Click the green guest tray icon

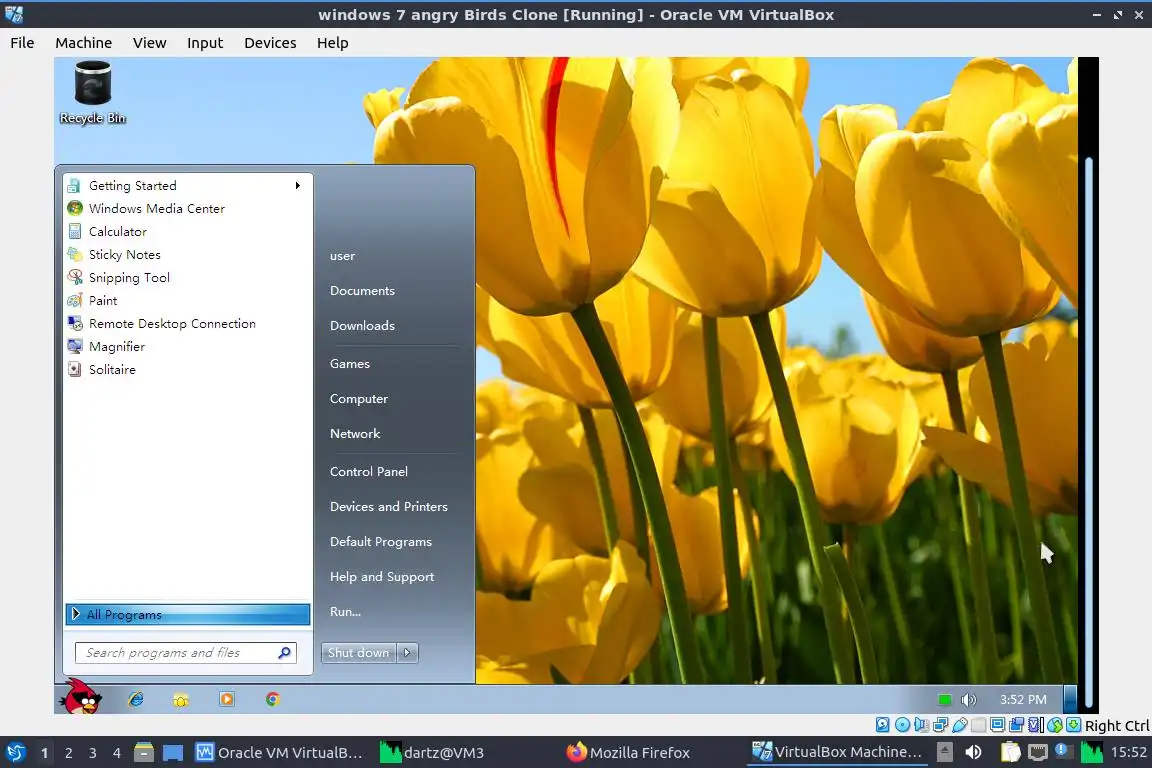click(x=945, y=700)
